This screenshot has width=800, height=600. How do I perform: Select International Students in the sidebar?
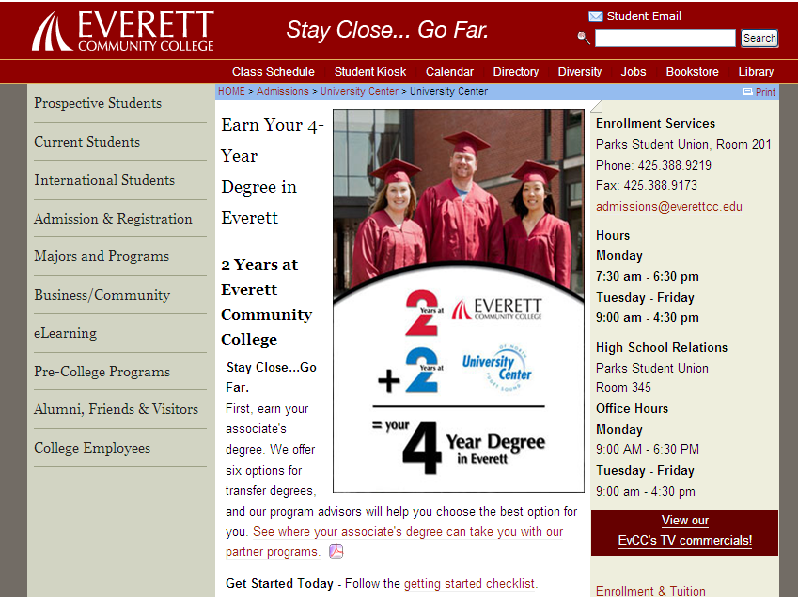pos(105,180)
